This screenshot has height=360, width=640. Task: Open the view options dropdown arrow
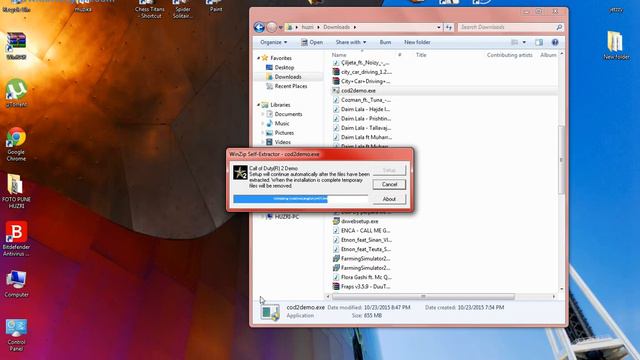(524, 42)
